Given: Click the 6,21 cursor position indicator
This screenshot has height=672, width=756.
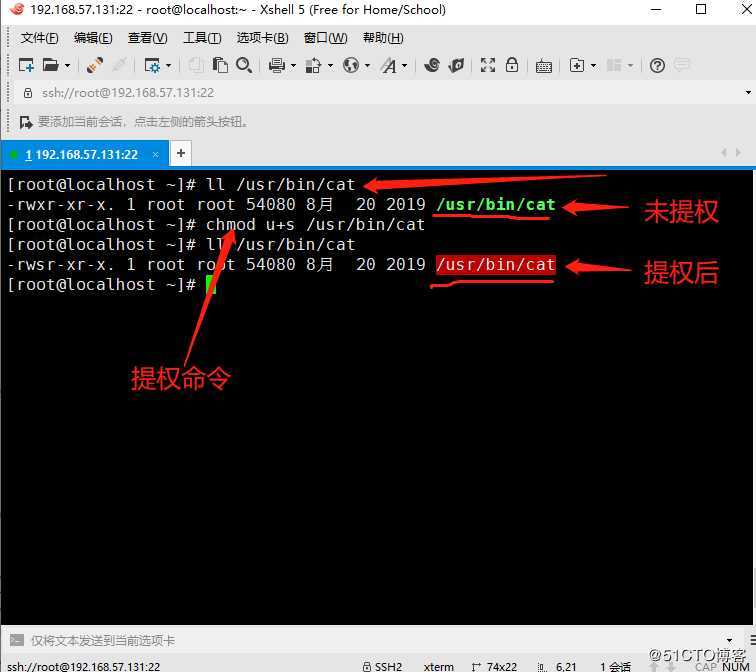Looking at the screenshot, I should (x=557, y=666).
